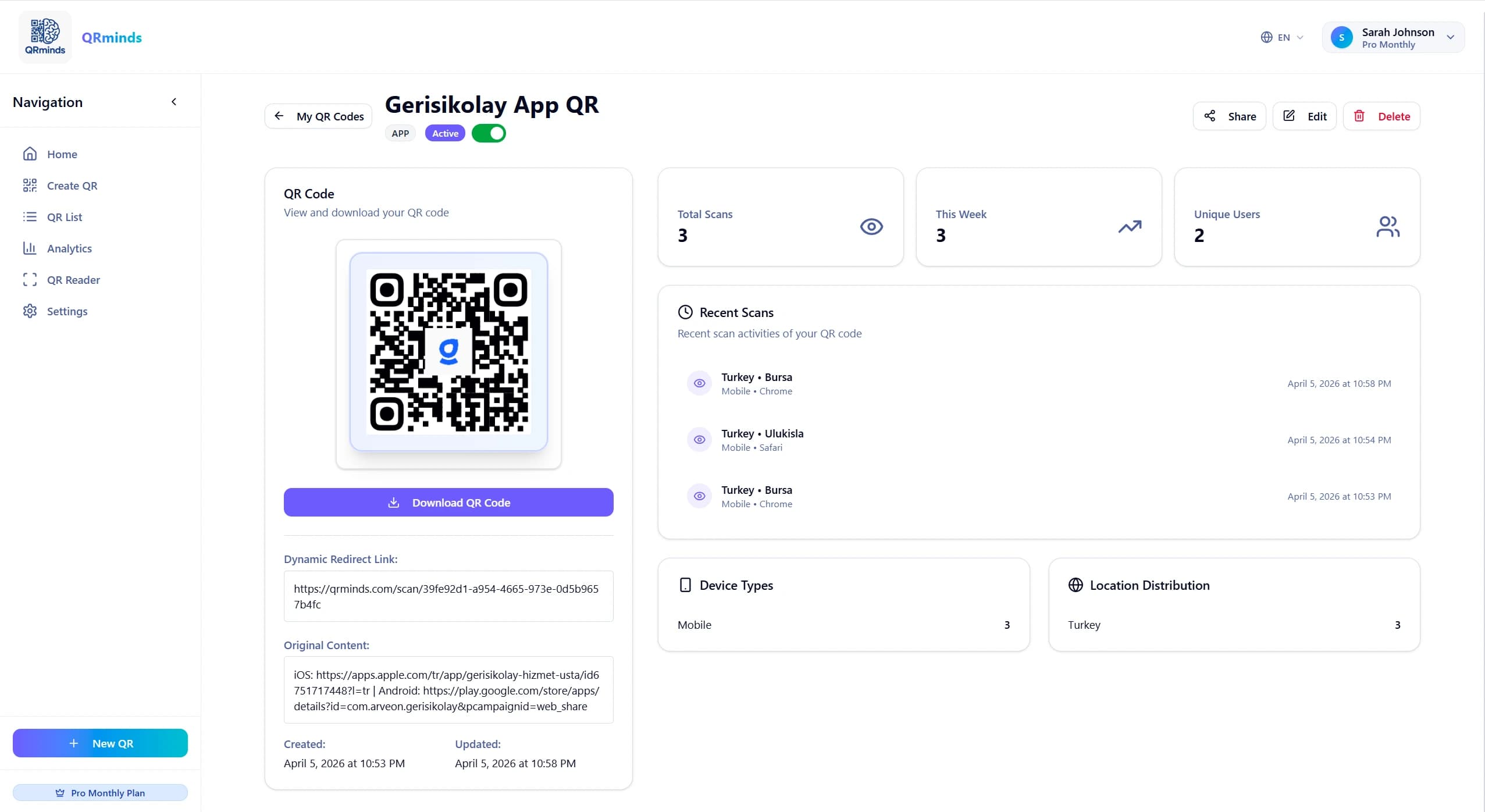Screen dimensions: 1485x812
Task: Delete the Gerisikolay App QR
Action: click(x=1382, y=116)
